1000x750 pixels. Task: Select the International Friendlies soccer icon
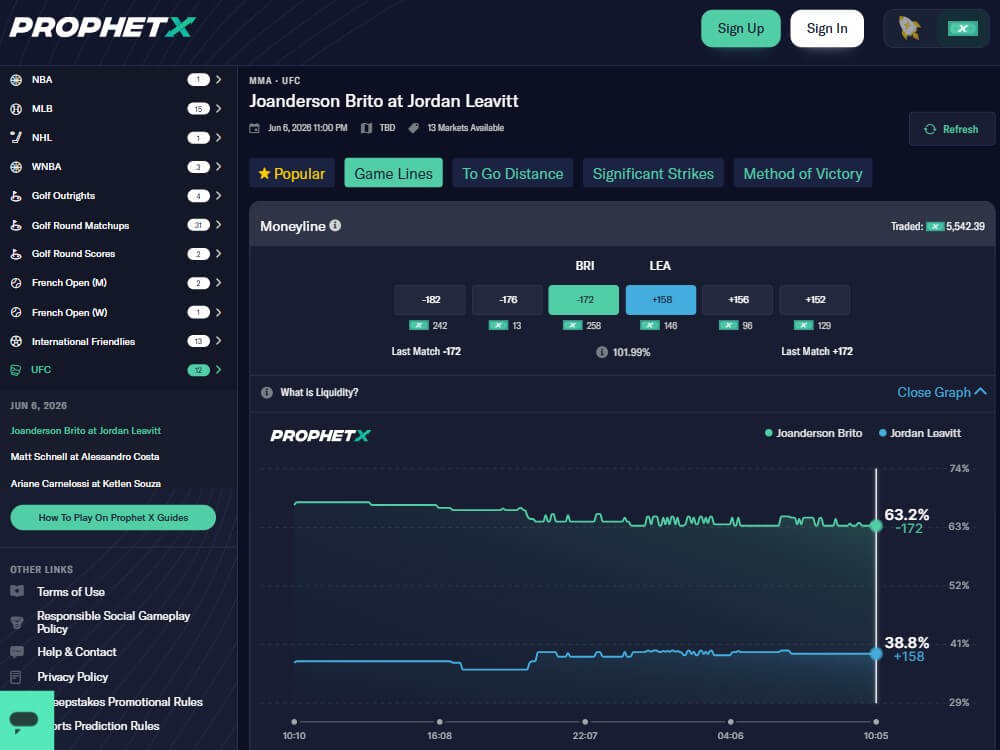[16, 341]
